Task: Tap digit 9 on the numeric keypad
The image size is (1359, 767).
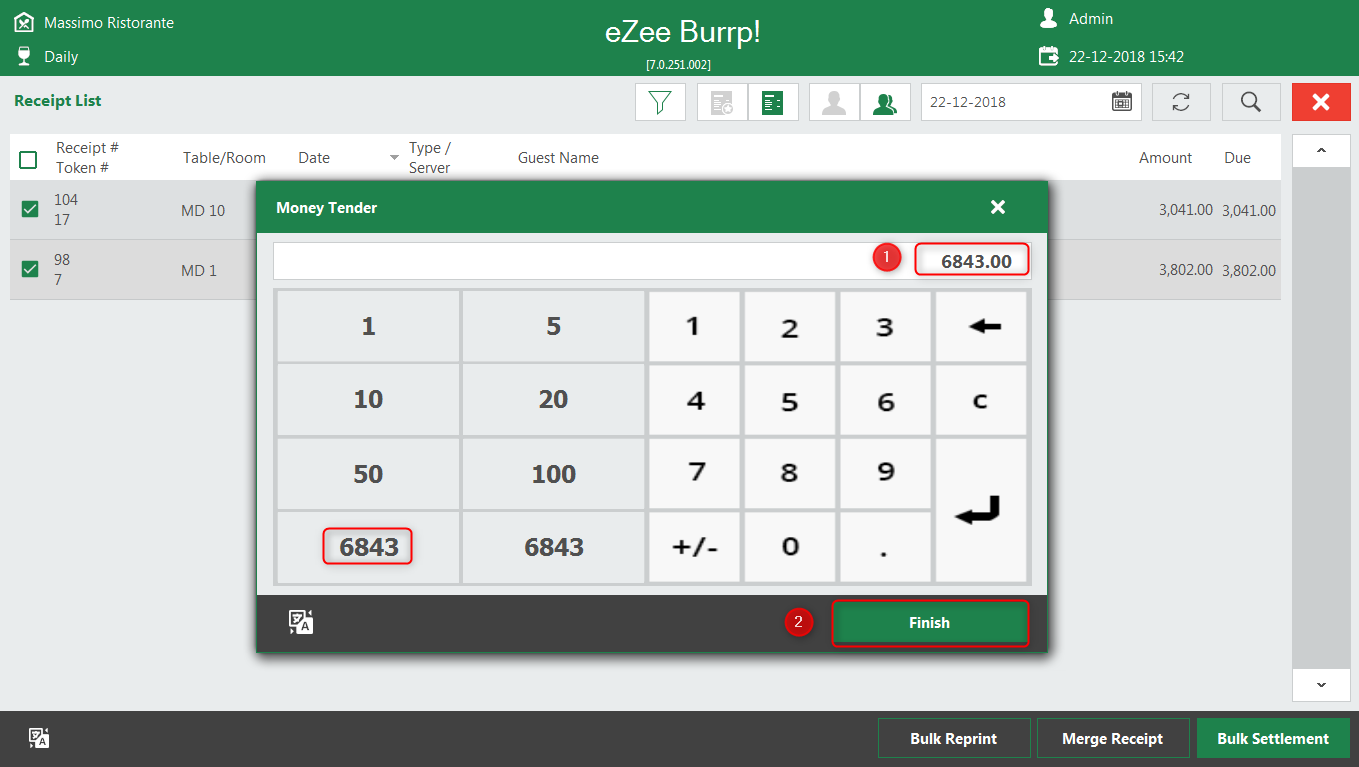Action: pyautogui.click(x=885, y=473)
